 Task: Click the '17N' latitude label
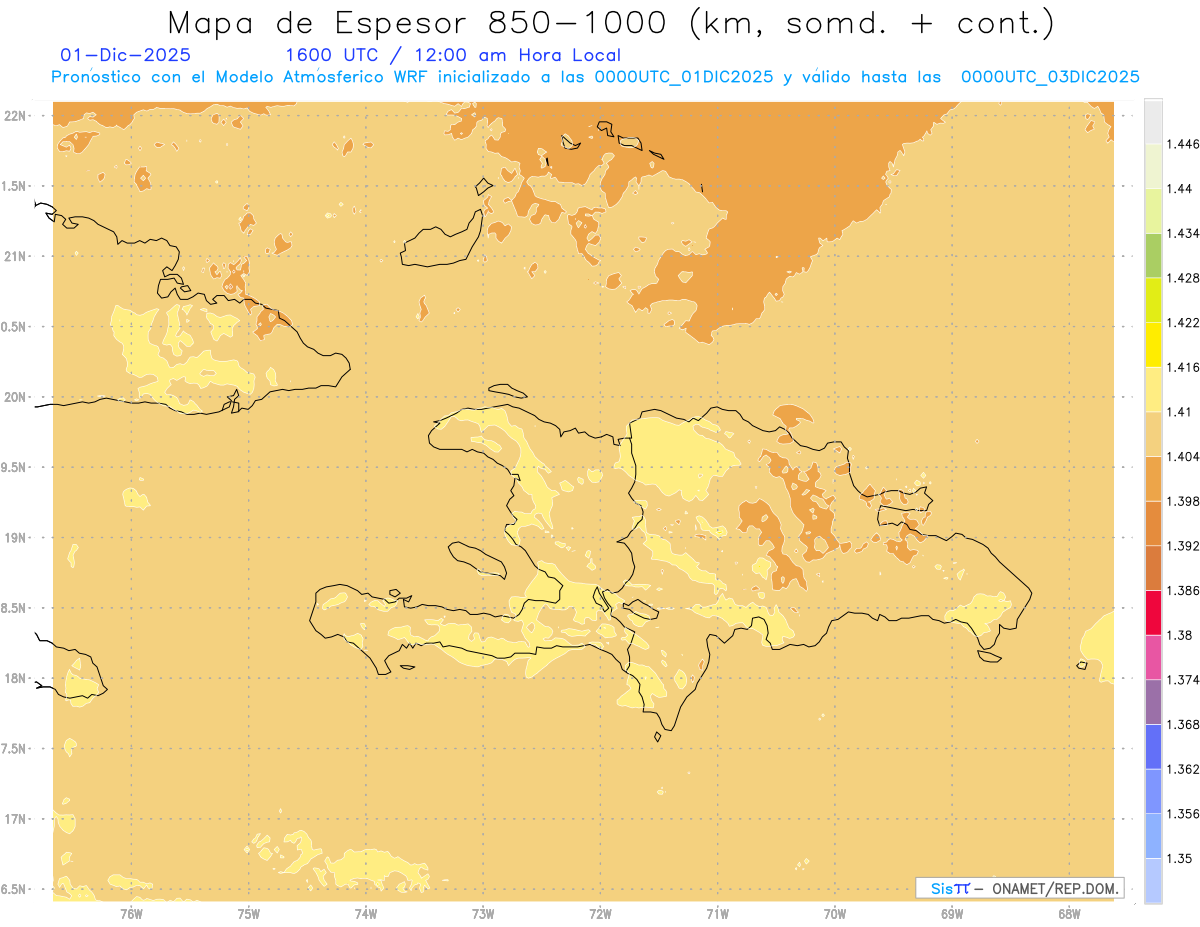coord(15,819)
